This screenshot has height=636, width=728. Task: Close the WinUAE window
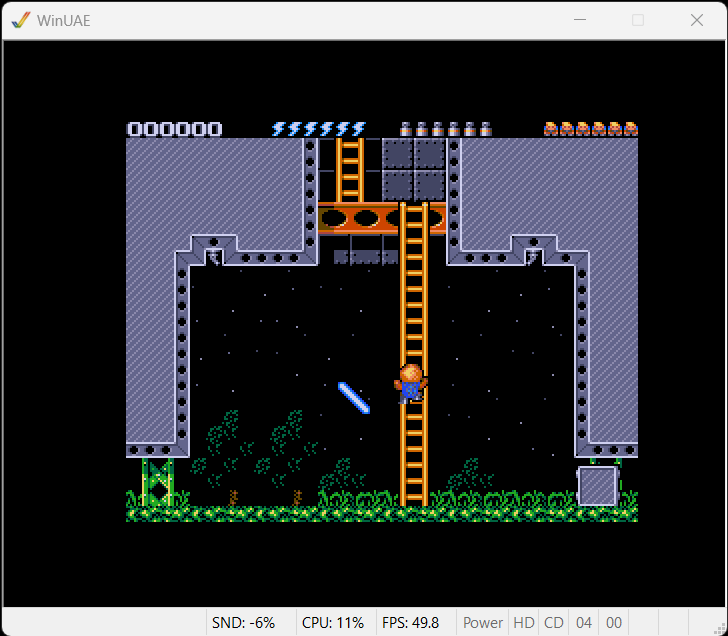pos(697,20)
